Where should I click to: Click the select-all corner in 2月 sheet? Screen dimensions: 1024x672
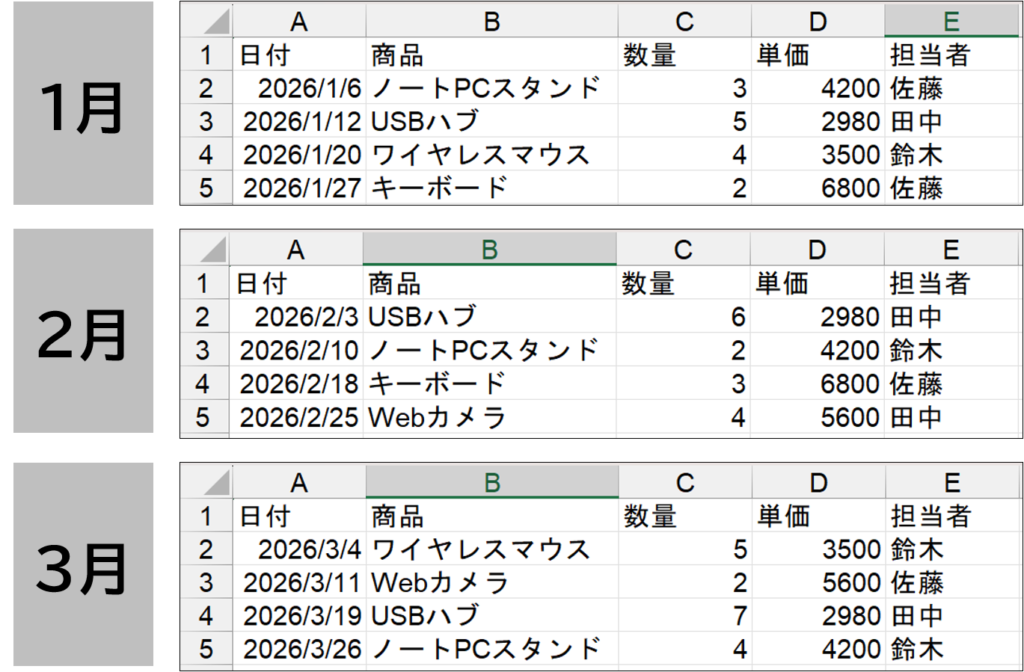pyautogui.click(x=204, y=249)
